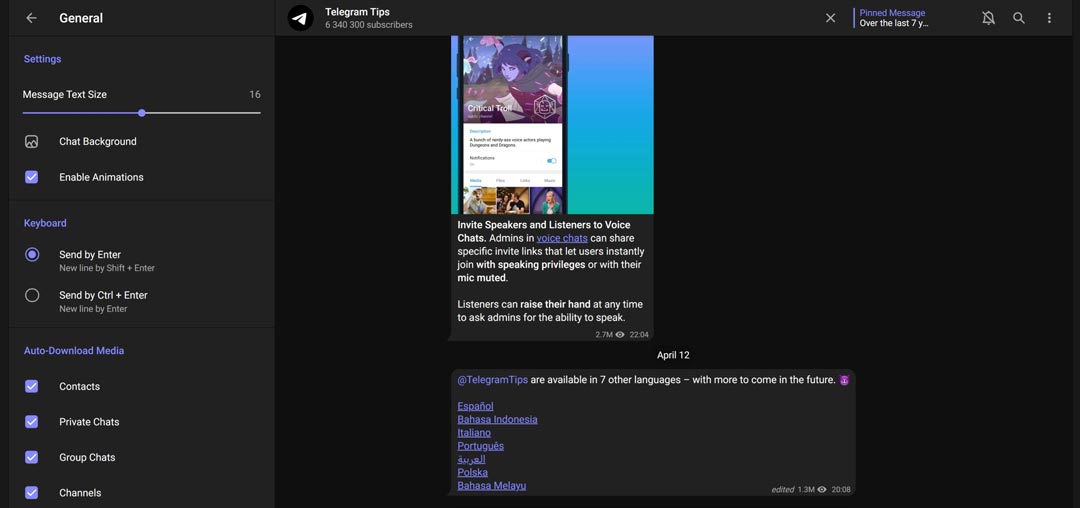The image size is (1080, 508).
Task: Click the 1.3M views eye icon
Action: tap(822, 489)
